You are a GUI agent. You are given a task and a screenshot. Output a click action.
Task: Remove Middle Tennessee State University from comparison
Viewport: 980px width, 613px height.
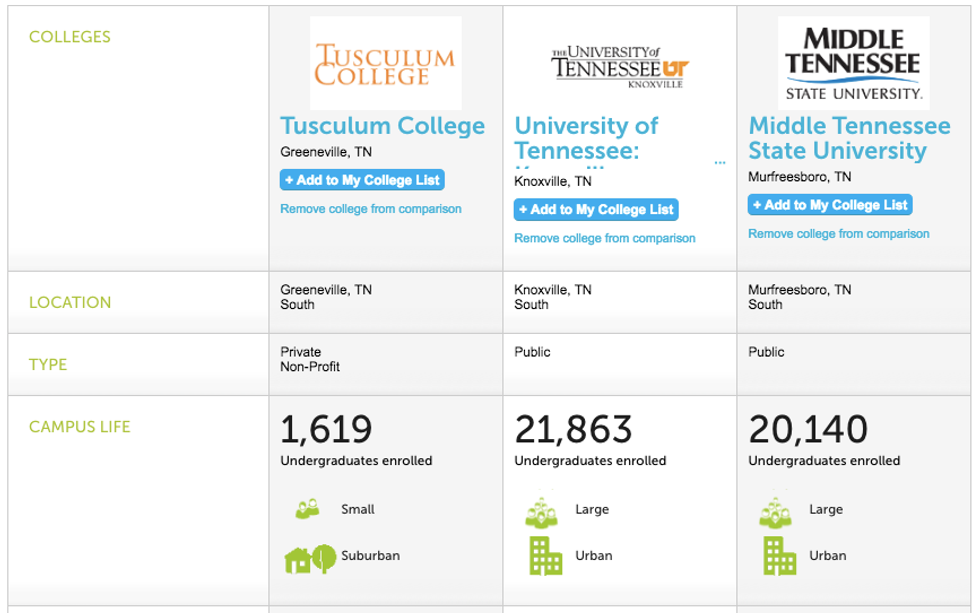839,234
